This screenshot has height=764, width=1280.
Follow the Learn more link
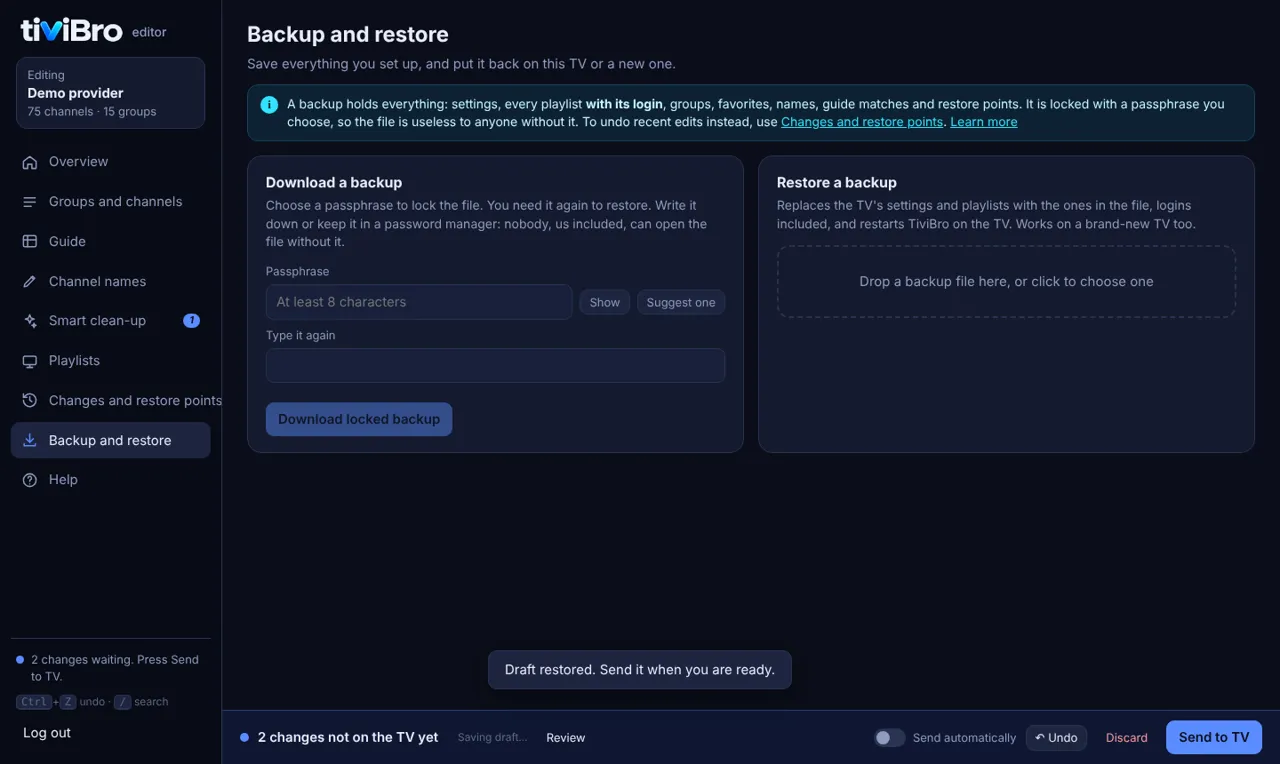[984, 122]
